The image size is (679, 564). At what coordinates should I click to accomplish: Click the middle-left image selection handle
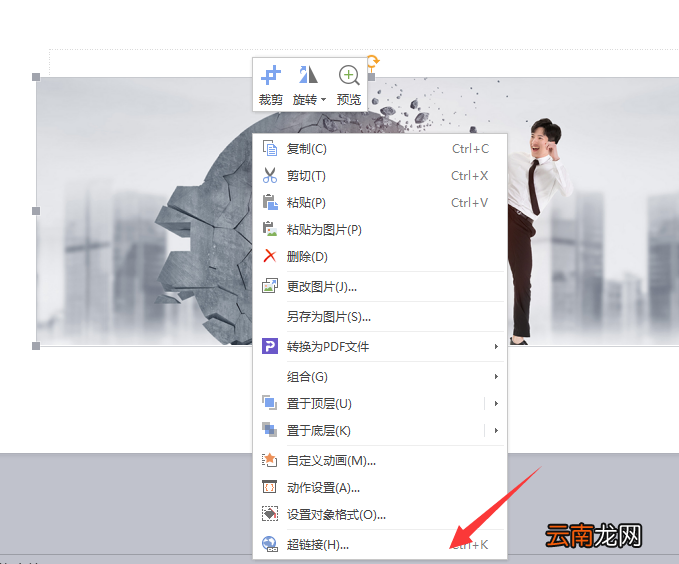click(36, 211)
